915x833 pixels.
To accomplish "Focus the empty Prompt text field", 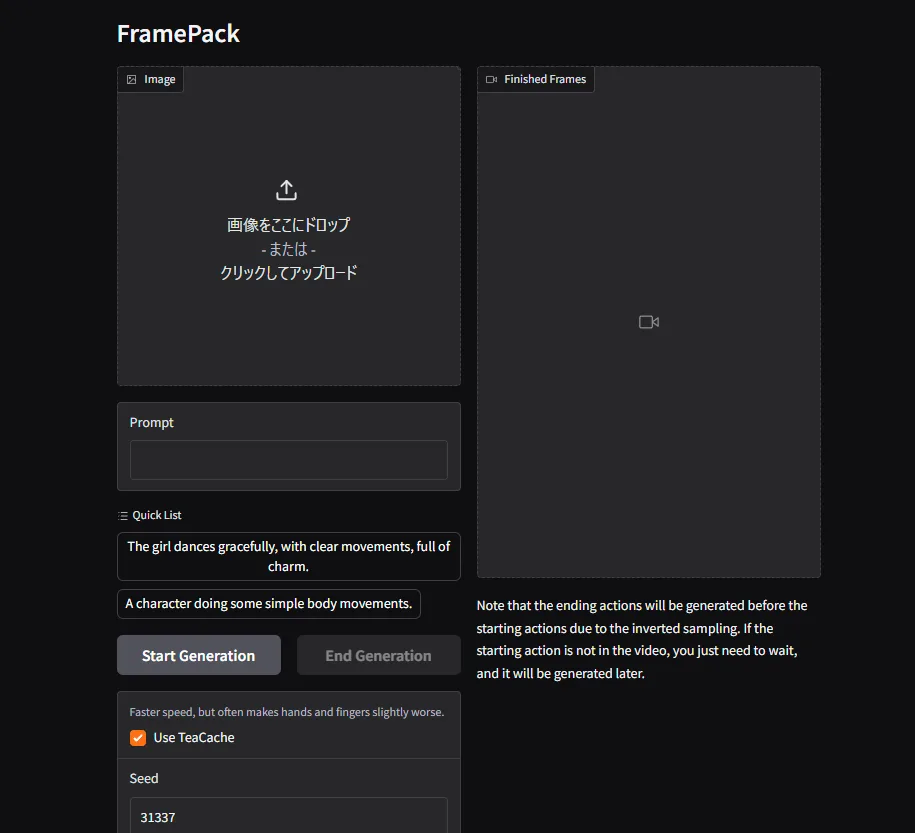I will (289, 460).
